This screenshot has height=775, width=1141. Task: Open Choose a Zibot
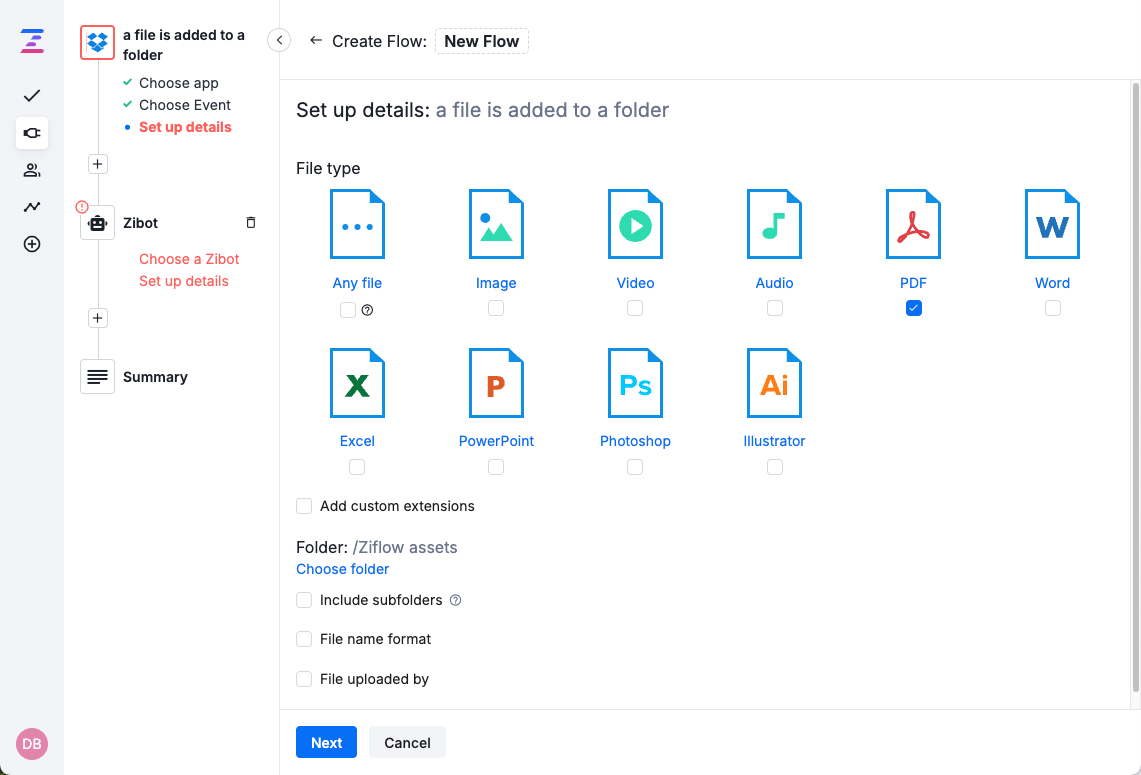tap(188, 258)
